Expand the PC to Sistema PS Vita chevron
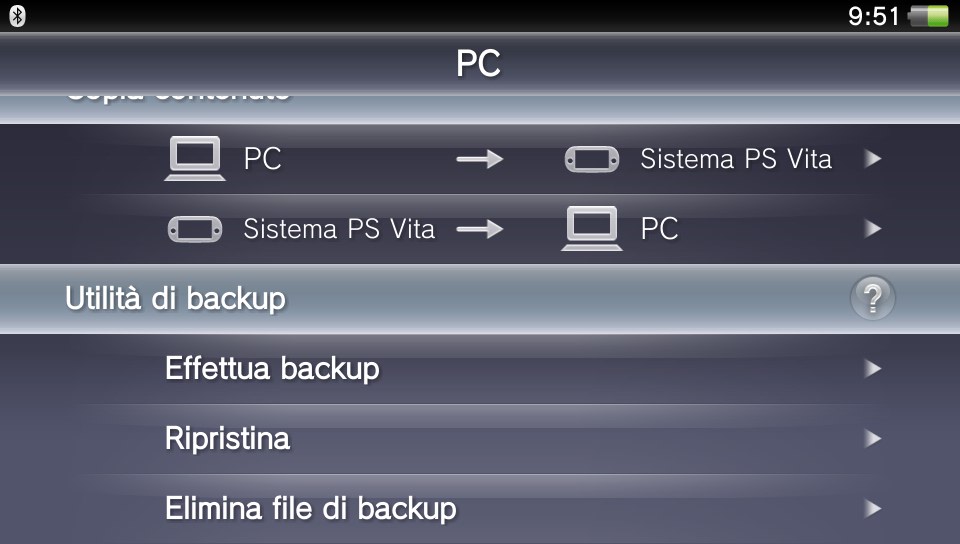Viewport: 960px width, 544px height. click(x=872, y=159)
